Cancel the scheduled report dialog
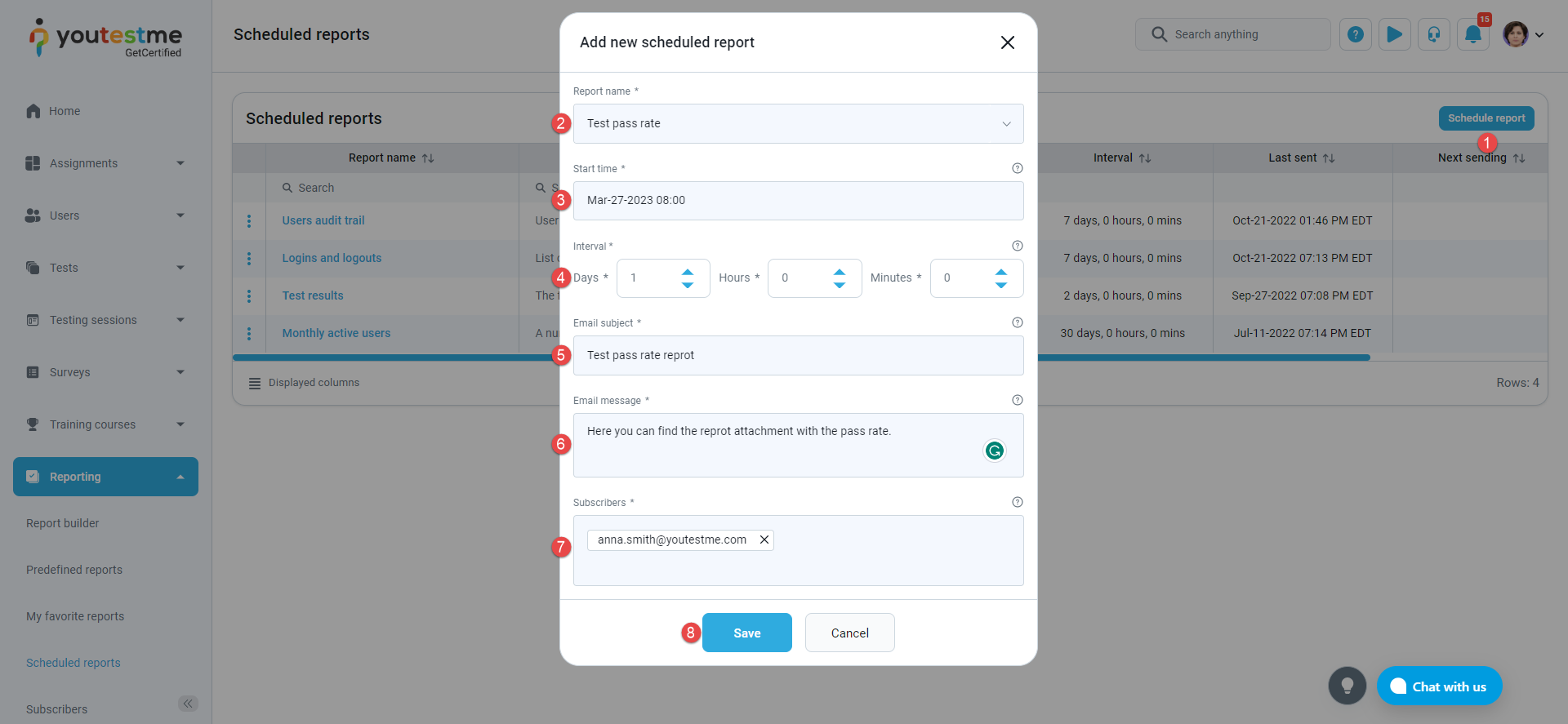The image size is (1568, 724). pos(849,633)
